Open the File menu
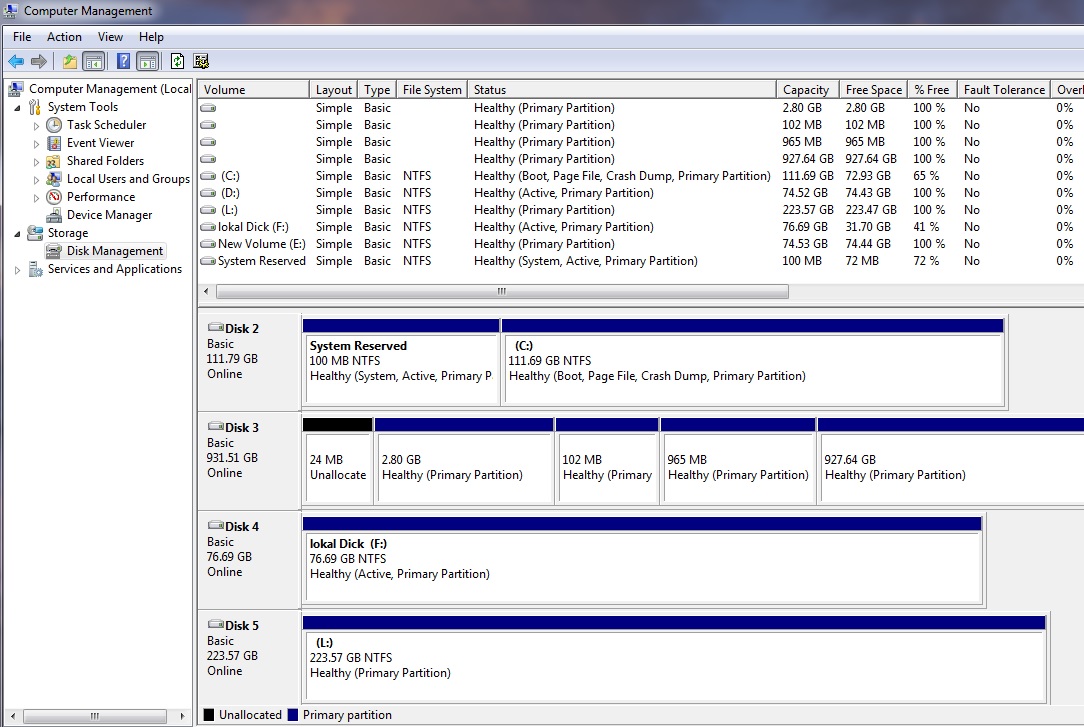Viewport: 1084px width, 727px height. 22,37
